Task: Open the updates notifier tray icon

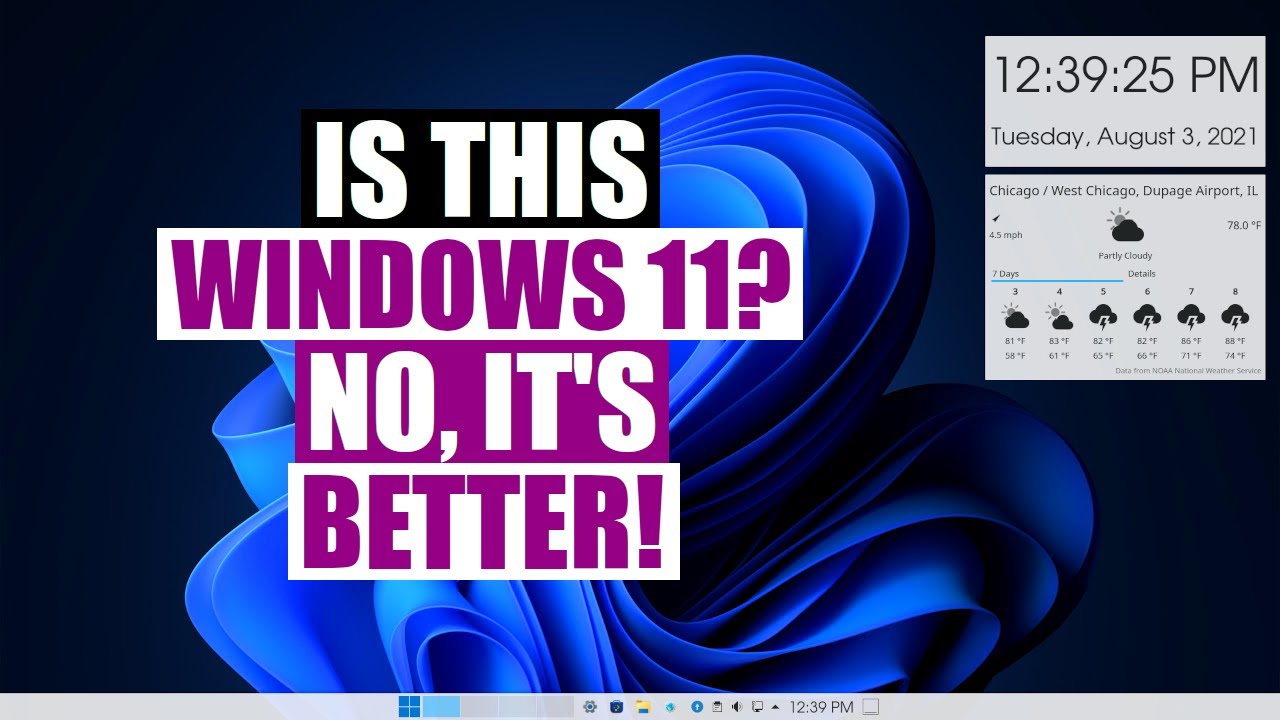Action: coord(697,707)
